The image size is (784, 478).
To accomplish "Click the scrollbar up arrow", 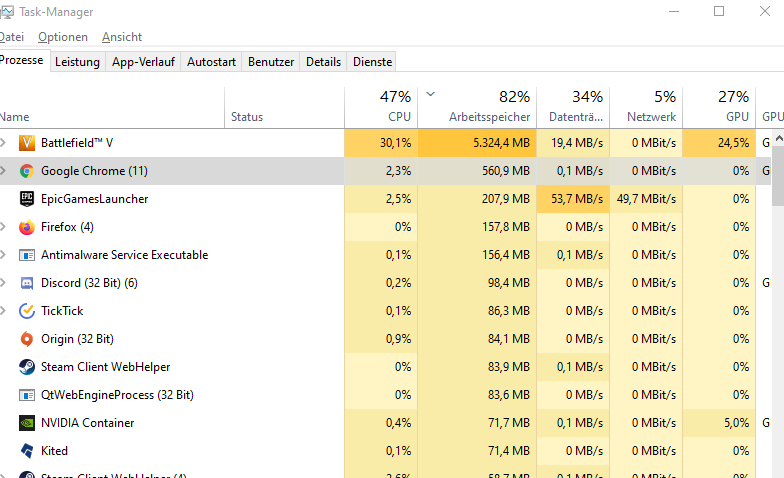I will pyautogui.click(x=778, y=138).
